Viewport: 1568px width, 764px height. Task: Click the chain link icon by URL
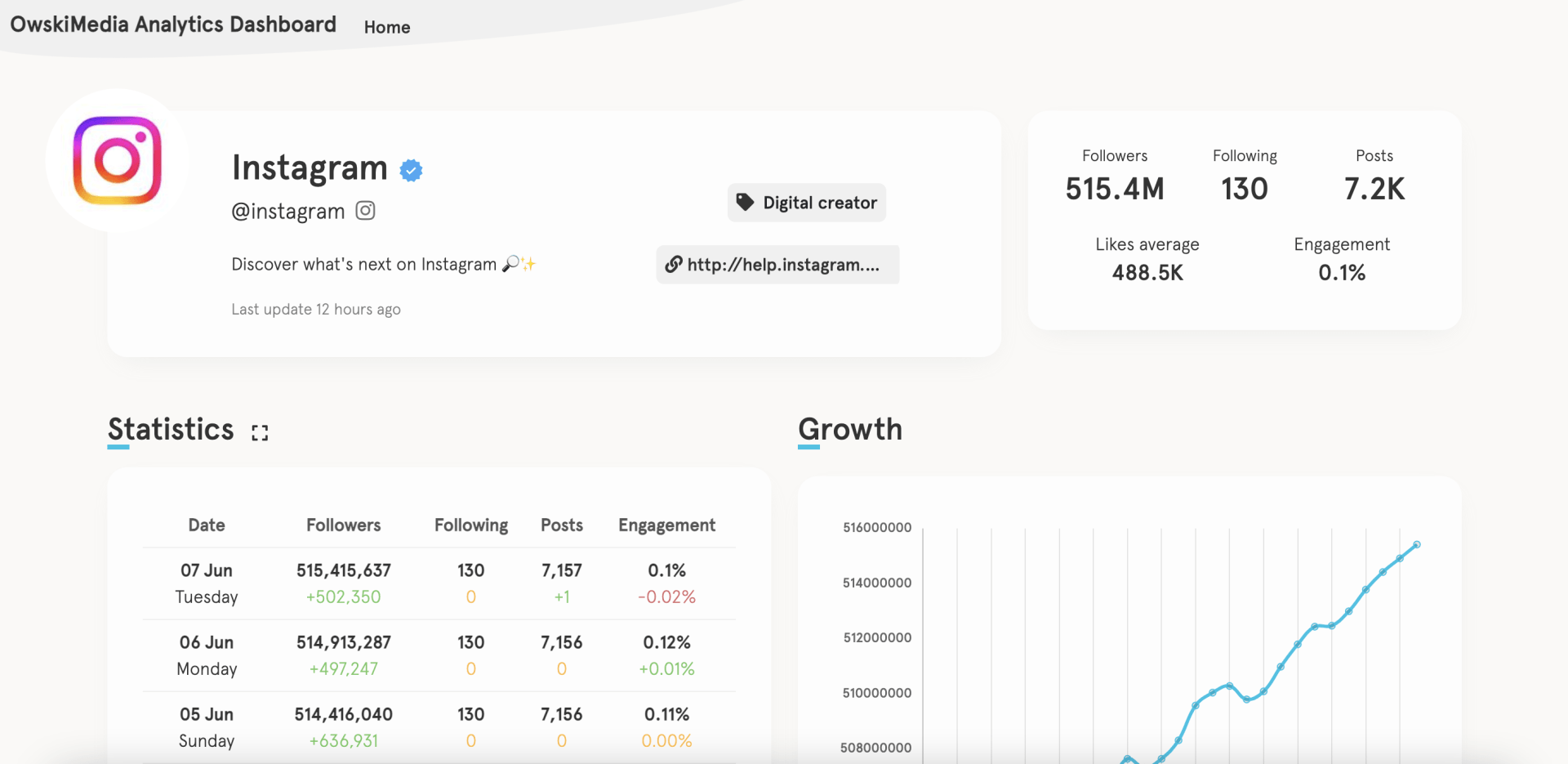(674, 264)
